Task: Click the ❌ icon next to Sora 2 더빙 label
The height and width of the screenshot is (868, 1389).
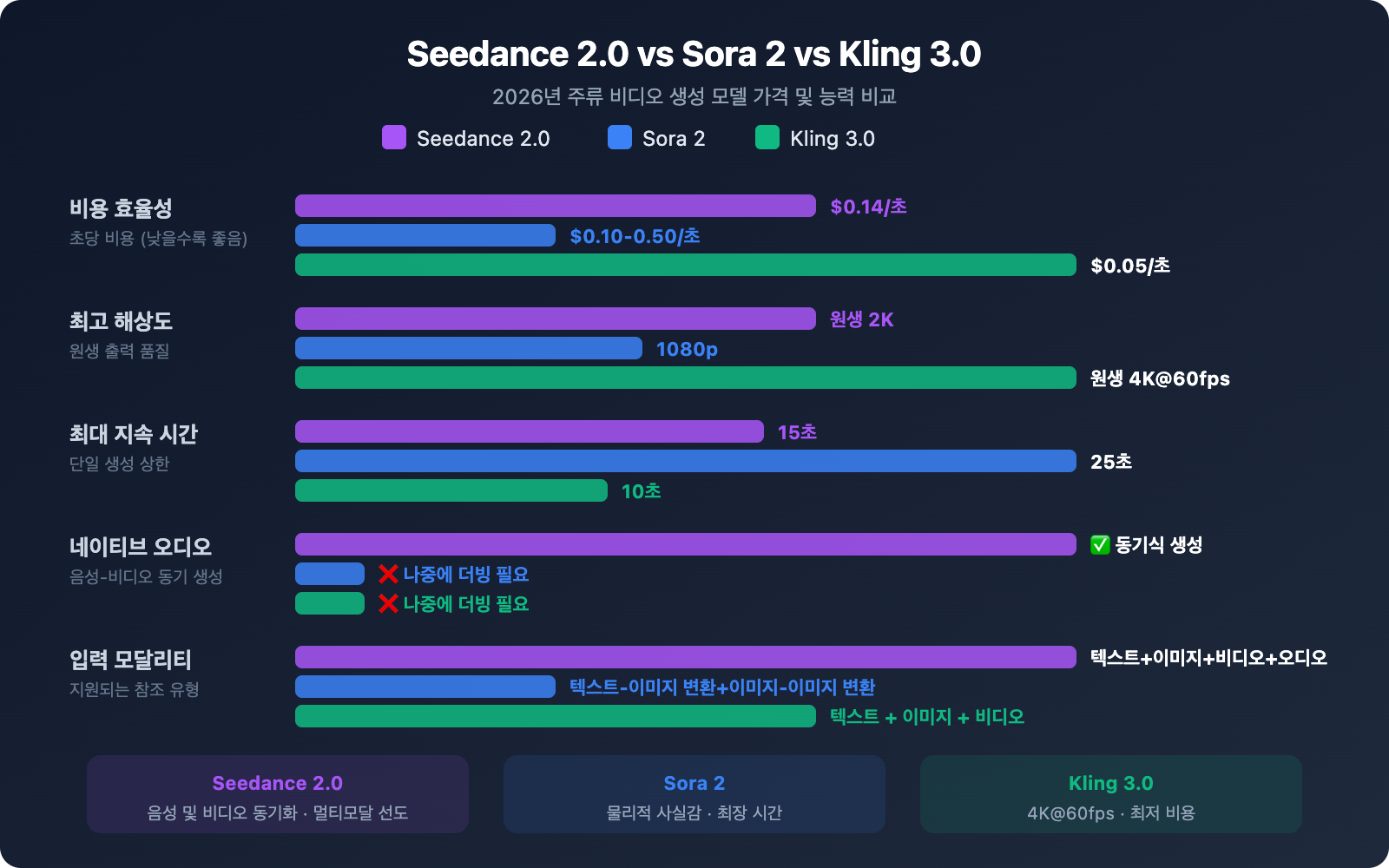Action: point(388,574)
